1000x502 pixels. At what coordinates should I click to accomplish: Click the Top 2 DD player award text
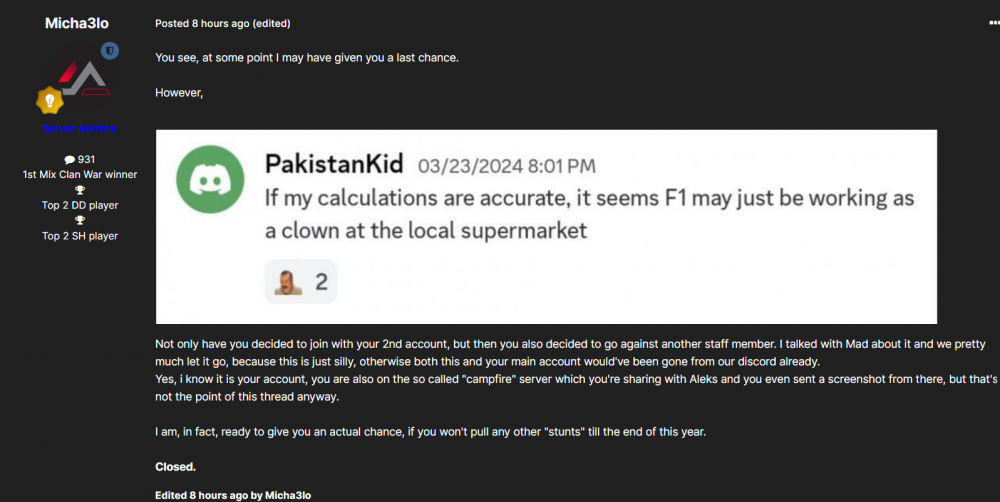pos(80,206)
